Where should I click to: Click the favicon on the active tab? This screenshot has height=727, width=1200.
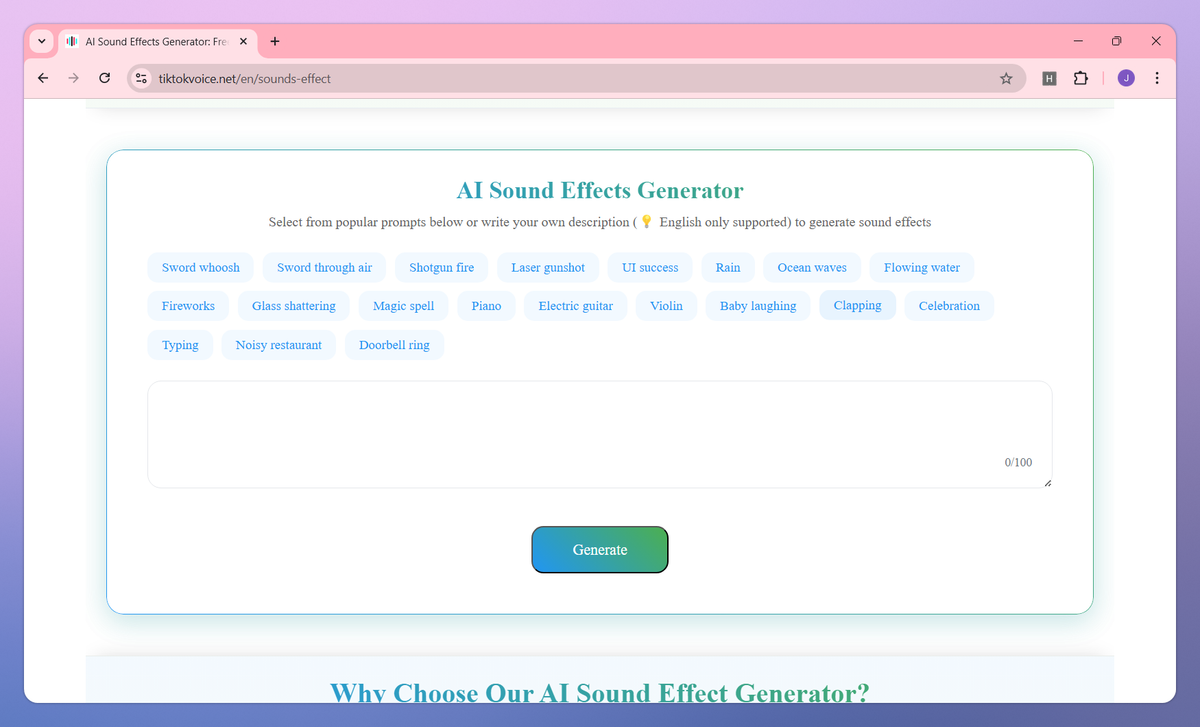(71, 42)
